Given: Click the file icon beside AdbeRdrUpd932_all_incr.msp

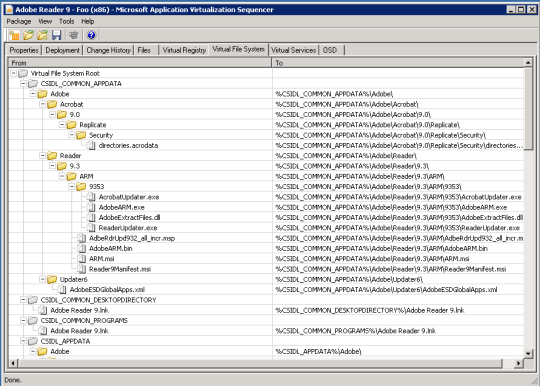Looking at the screenshot, I should tap(82, 238).
